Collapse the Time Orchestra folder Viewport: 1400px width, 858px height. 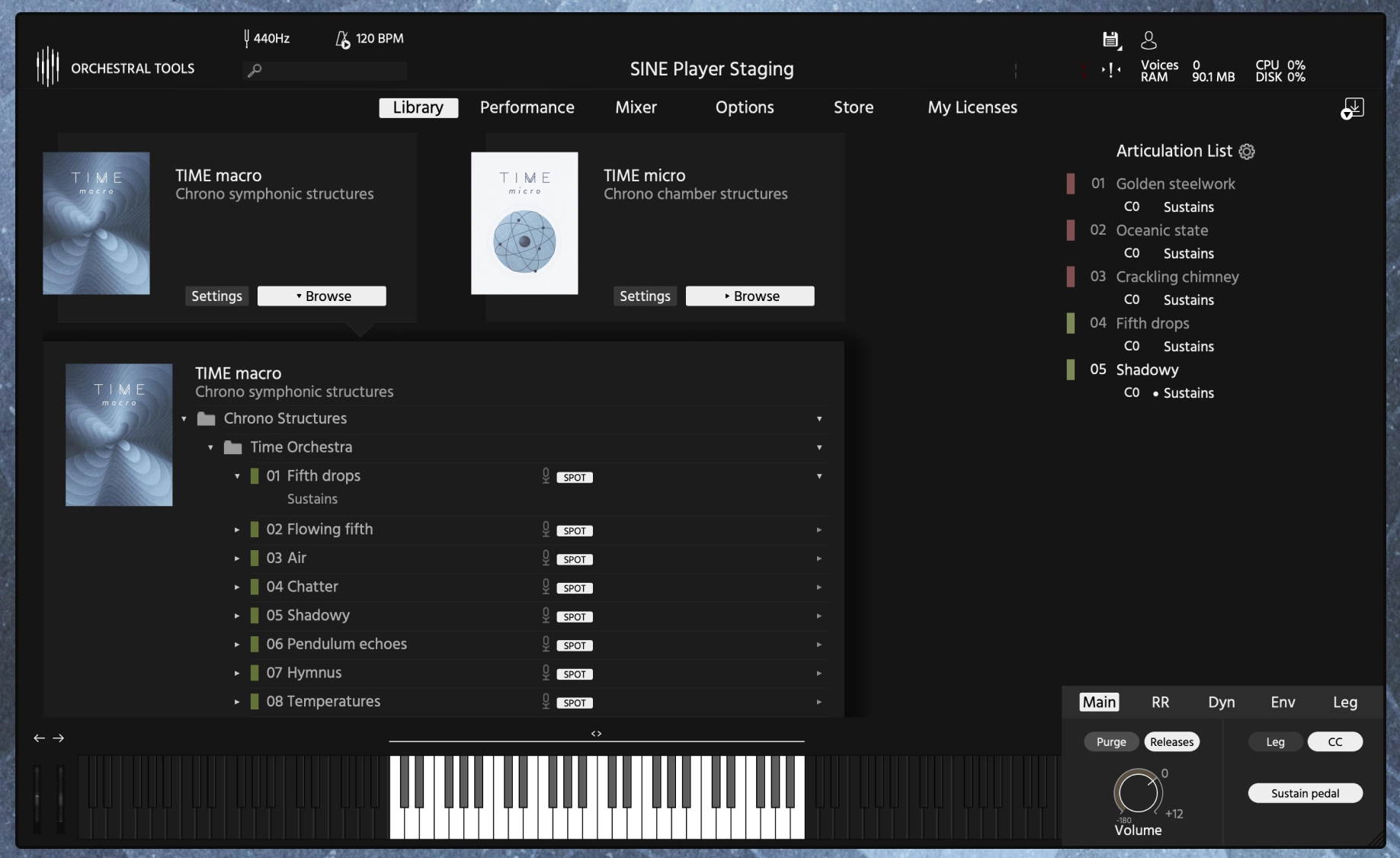click(x=211, y=447)
